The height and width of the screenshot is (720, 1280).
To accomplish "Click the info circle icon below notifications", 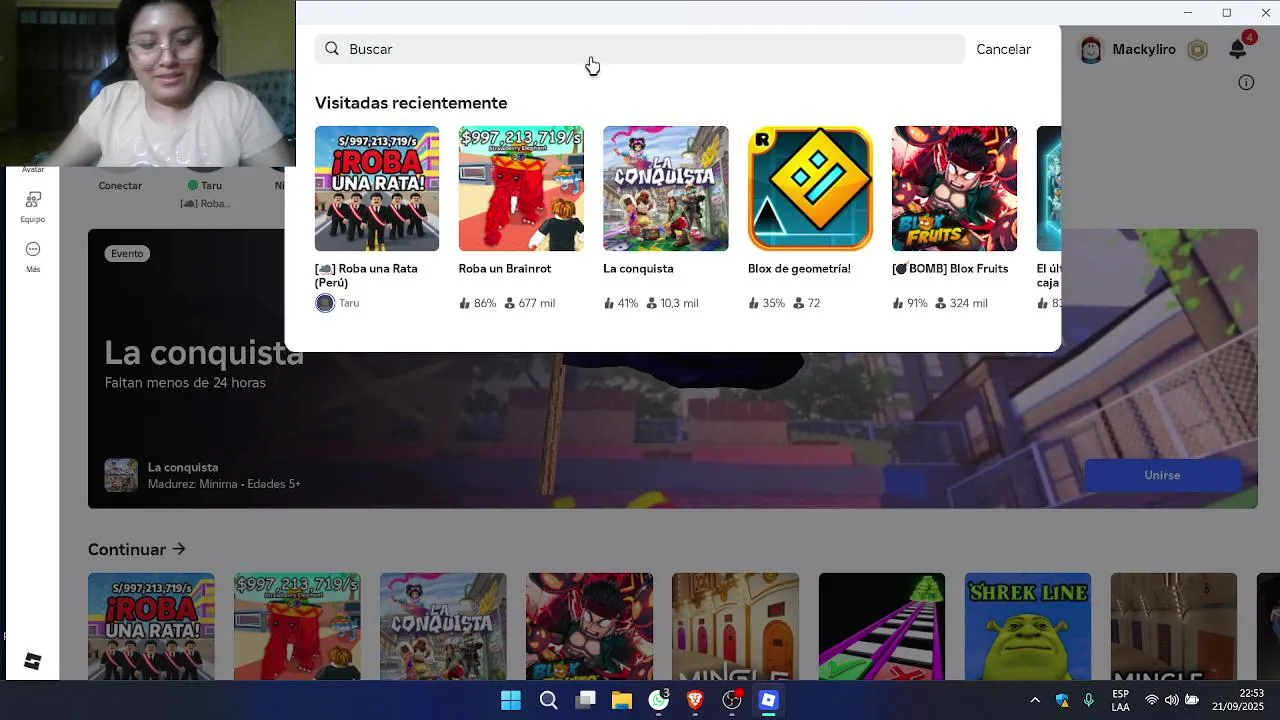I will pyautogui.click(x=1246, y=83).
